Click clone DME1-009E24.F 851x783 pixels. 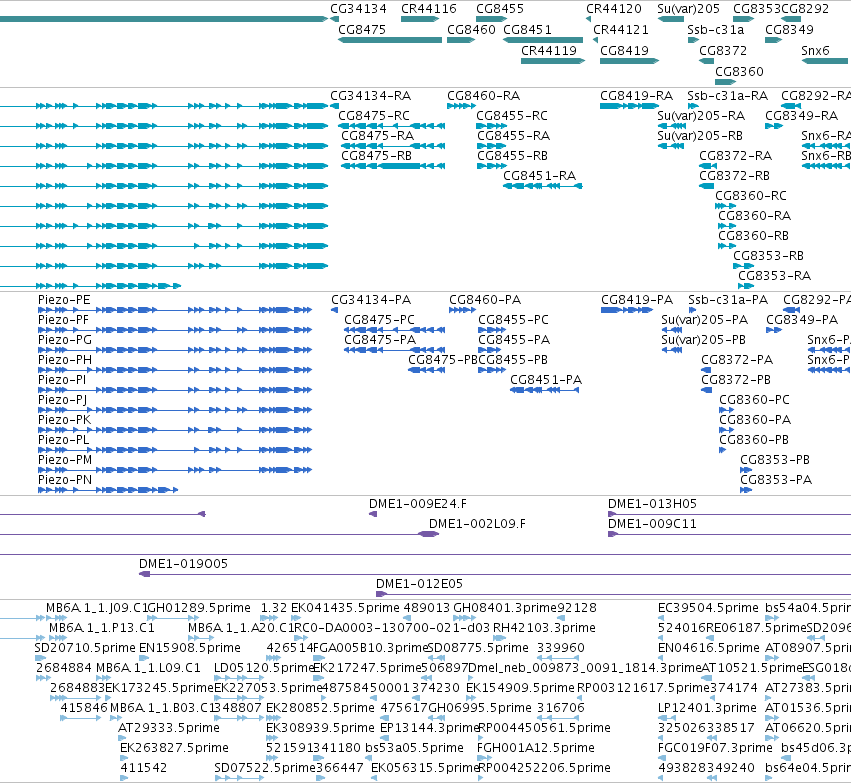pyautogui.click(x=418, y=504)
